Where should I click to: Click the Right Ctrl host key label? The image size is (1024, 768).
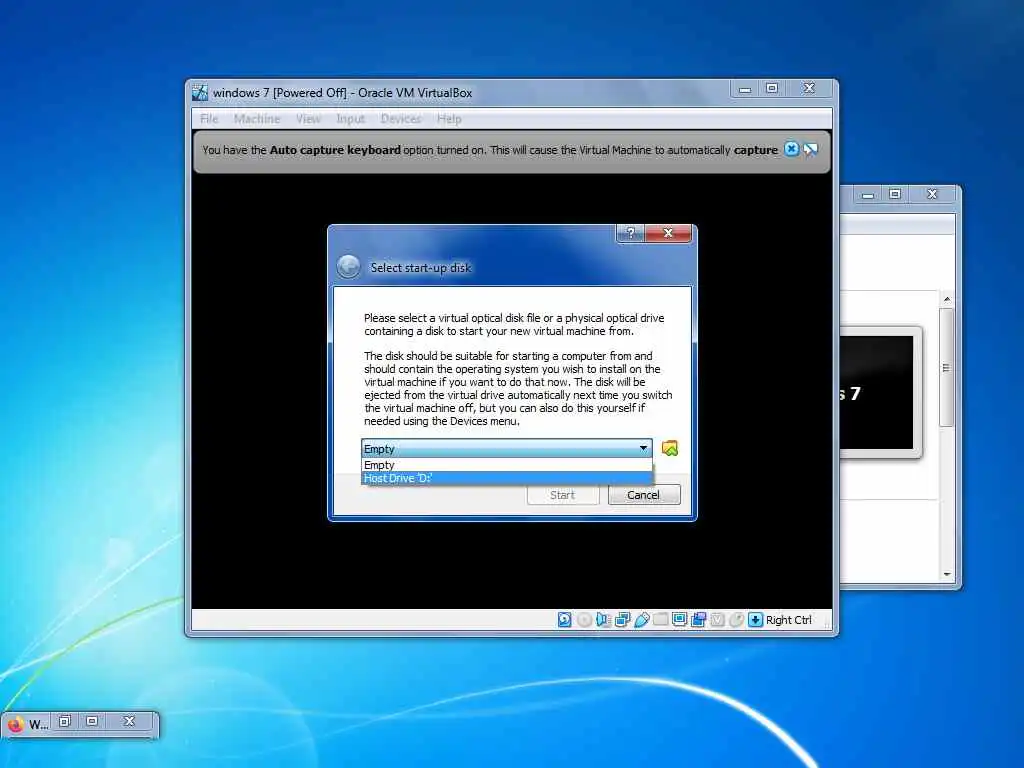788,620
